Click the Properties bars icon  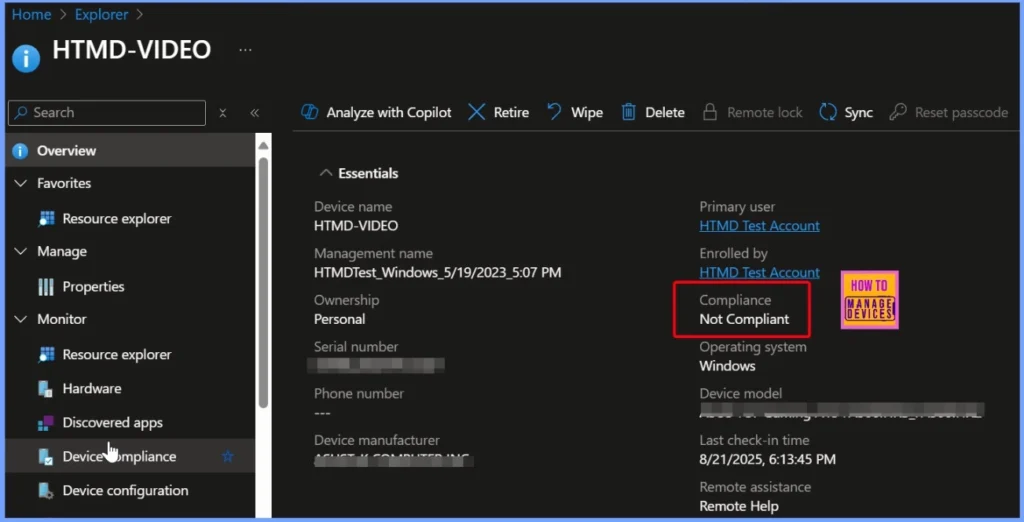pos(46,287)
